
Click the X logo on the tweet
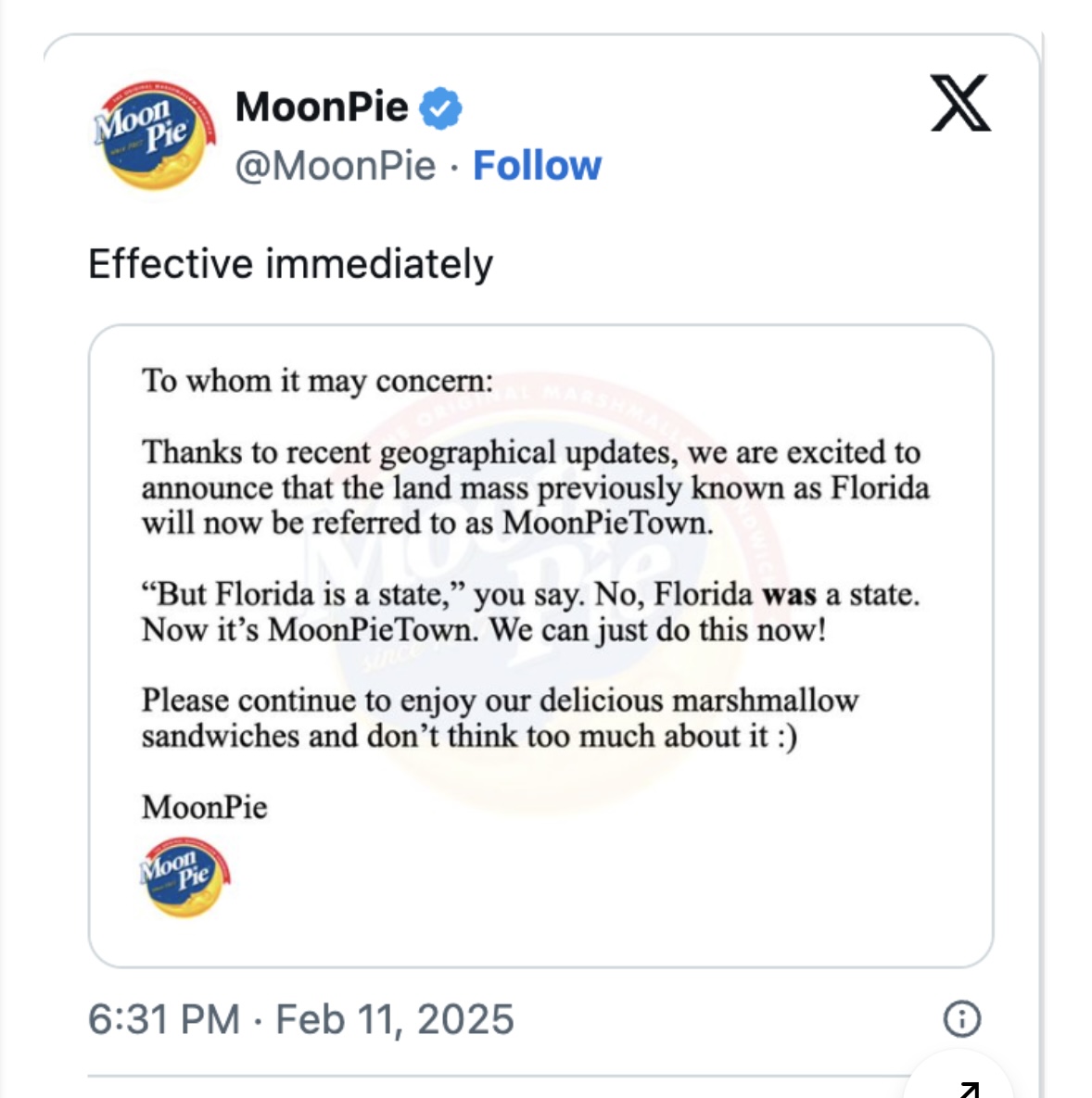[960, 103]
